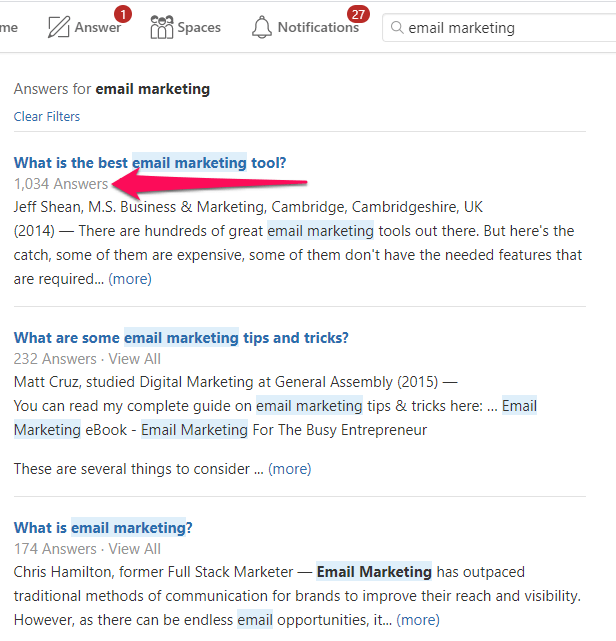Click the 1,034 Answers count
The height and width of the screenshot is (641, 616).
pyautogui.click(x=61, y=184)
